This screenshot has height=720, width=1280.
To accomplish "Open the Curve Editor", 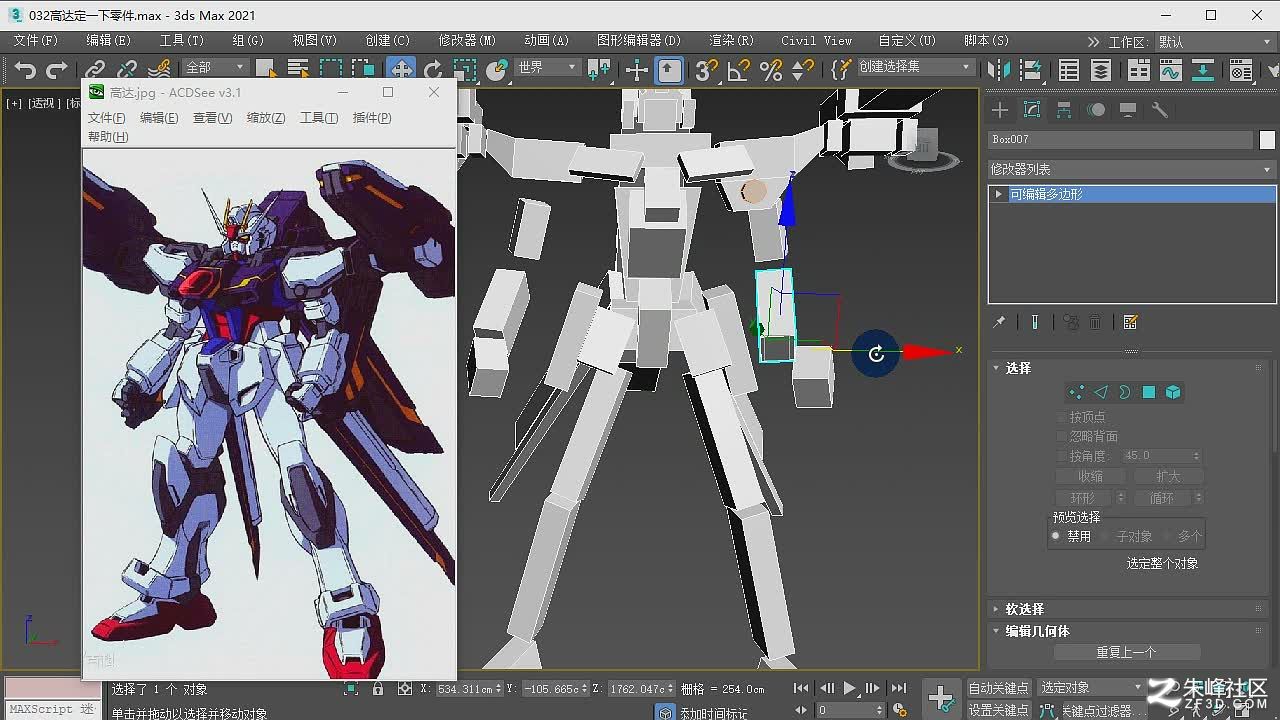I will click(x=1170, y=70).
